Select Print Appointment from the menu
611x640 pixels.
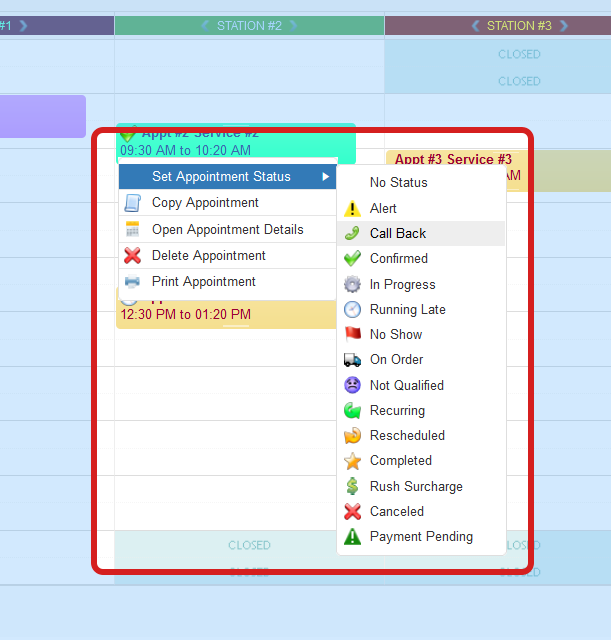click(203, 282)
